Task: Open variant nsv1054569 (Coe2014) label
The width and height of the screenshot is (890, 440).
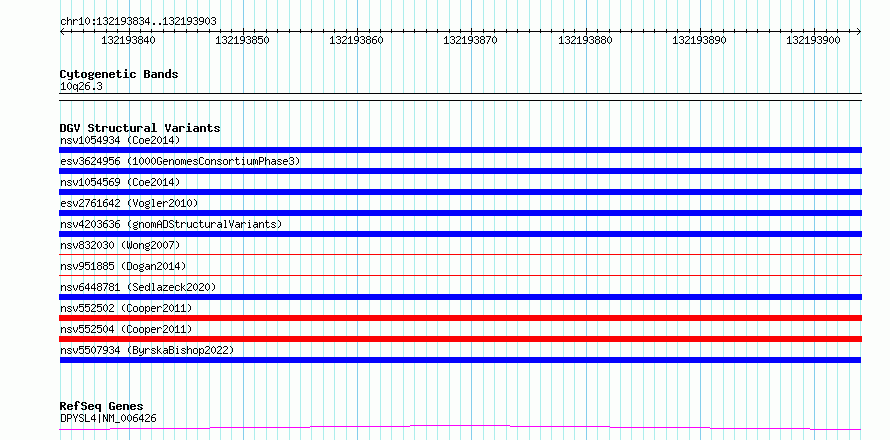Action: (x=120, y=182)
